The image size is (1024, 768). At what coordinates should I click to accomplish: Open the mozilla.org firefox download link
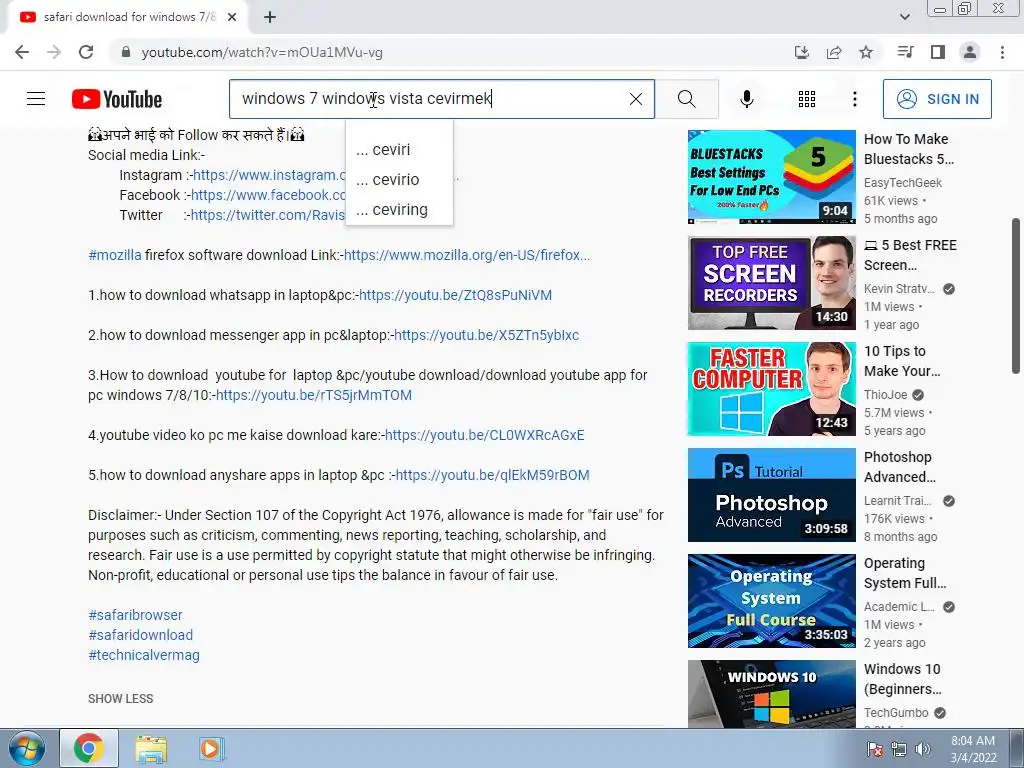coord(467,255)
